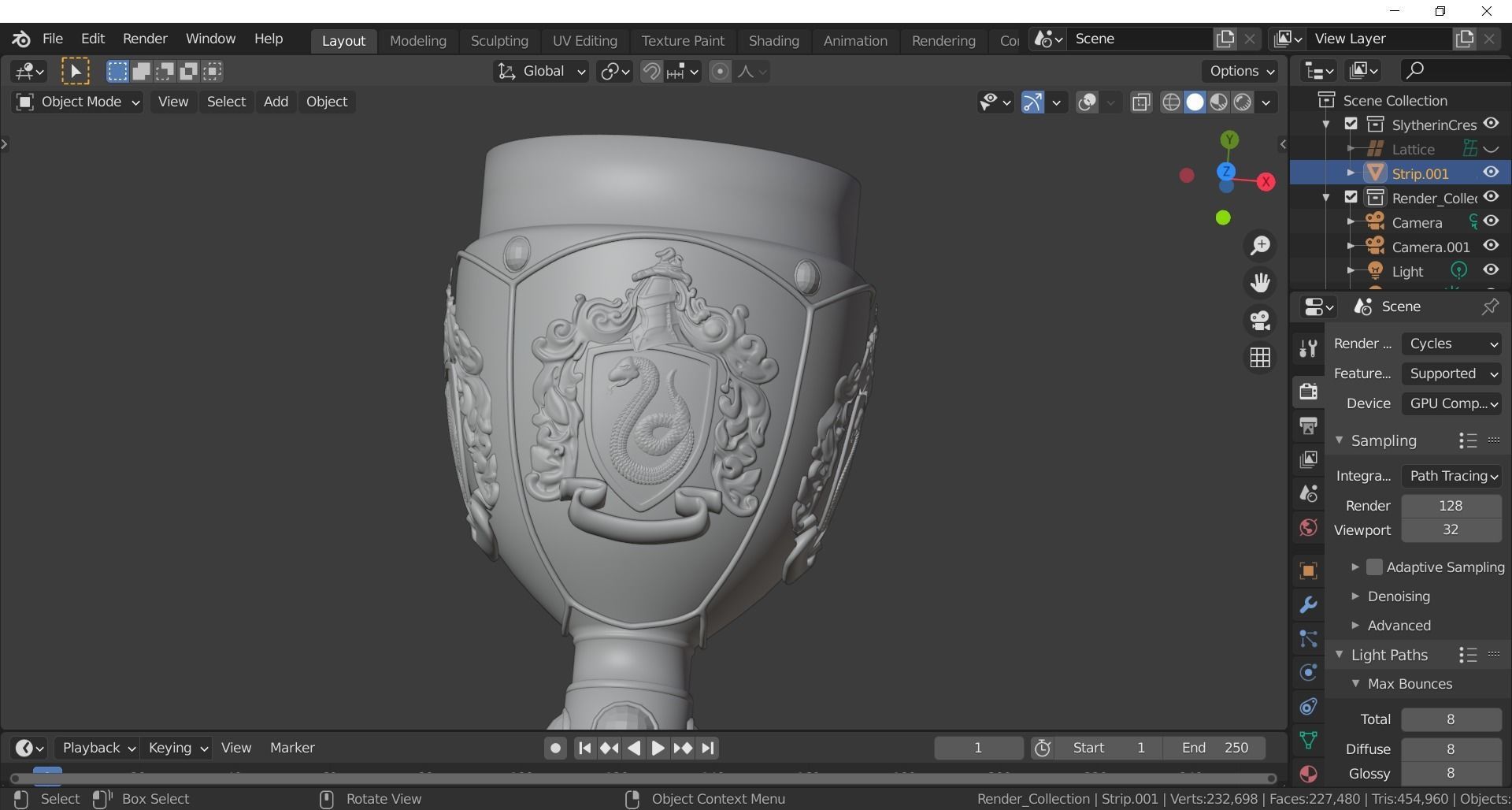Viewport: 1512px width, 810px height.
Task: Open Render Engine Cycles dropdown
Action: pos(1451,344)
